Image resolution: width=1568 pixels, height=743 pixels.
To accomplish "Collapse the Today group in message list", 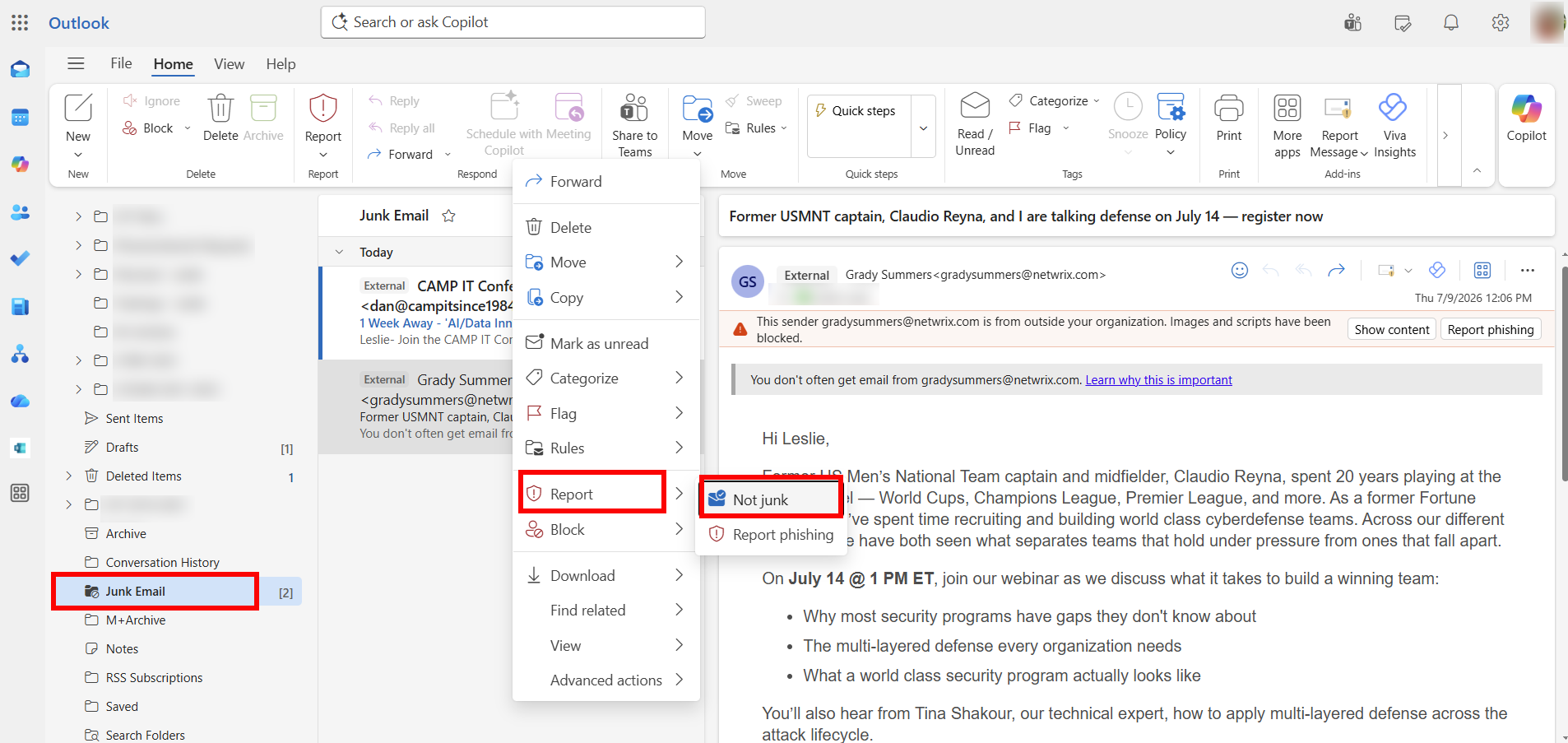I will pos(339,252).
